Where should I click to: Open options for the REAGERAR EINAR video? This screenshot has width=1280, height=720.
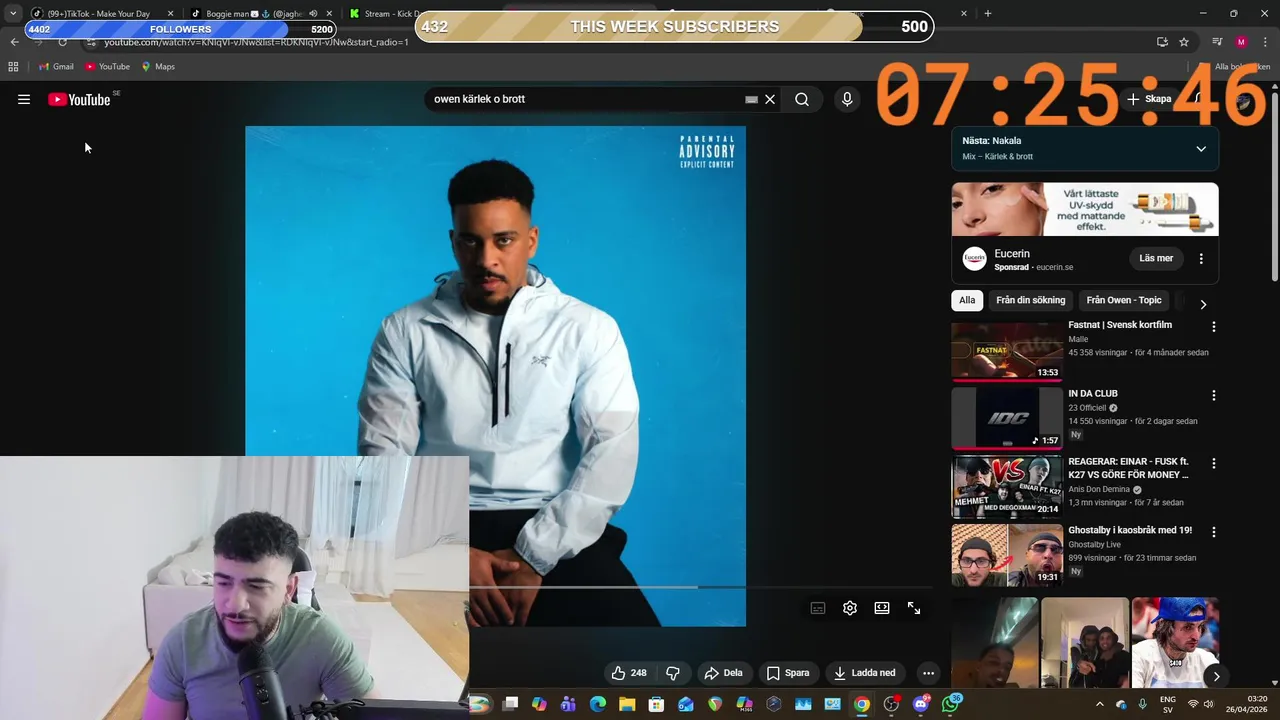[x=1214, y=464]
